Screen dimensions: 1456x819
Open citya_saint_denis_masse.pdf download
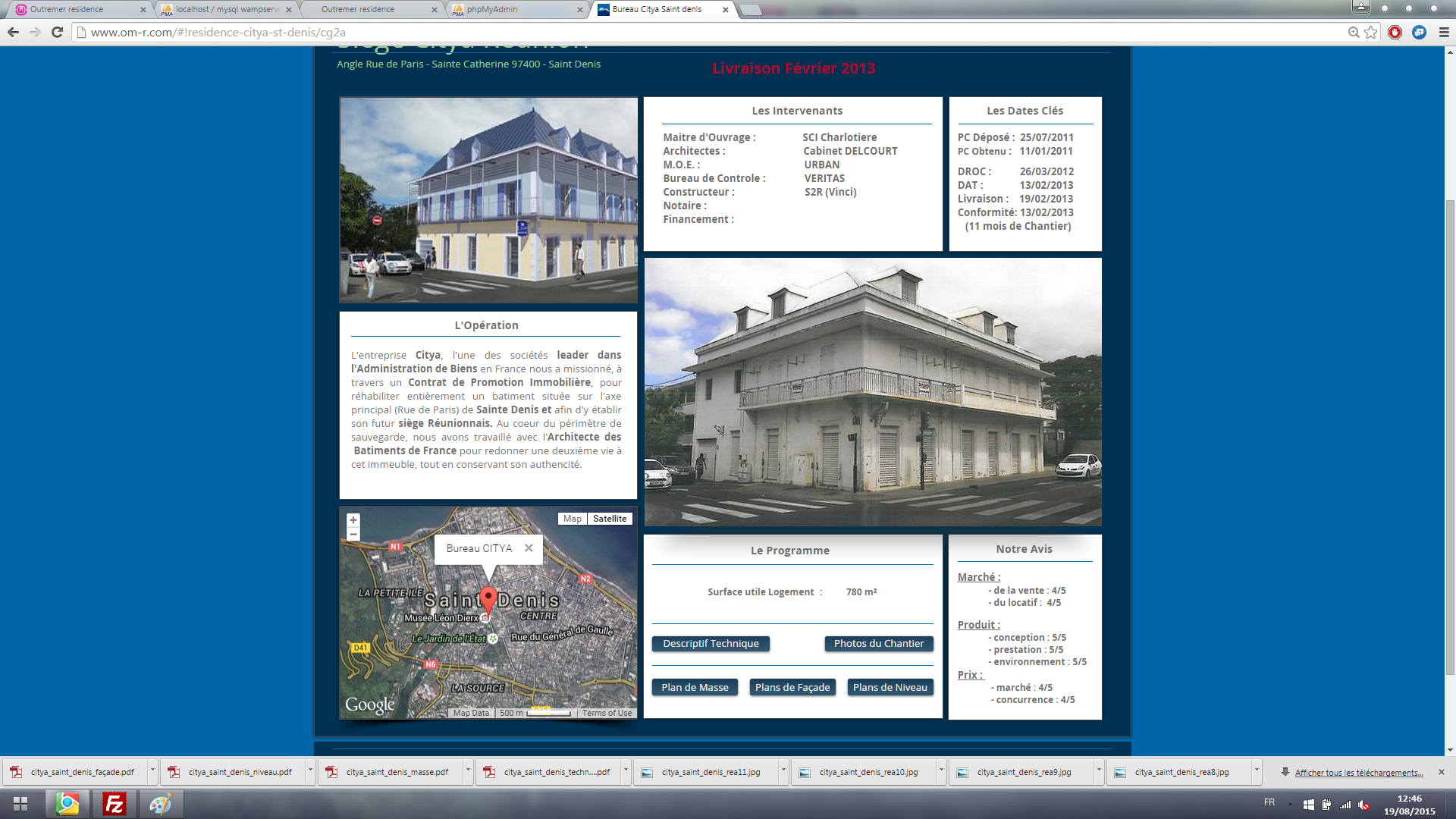[x=391, y=772]
